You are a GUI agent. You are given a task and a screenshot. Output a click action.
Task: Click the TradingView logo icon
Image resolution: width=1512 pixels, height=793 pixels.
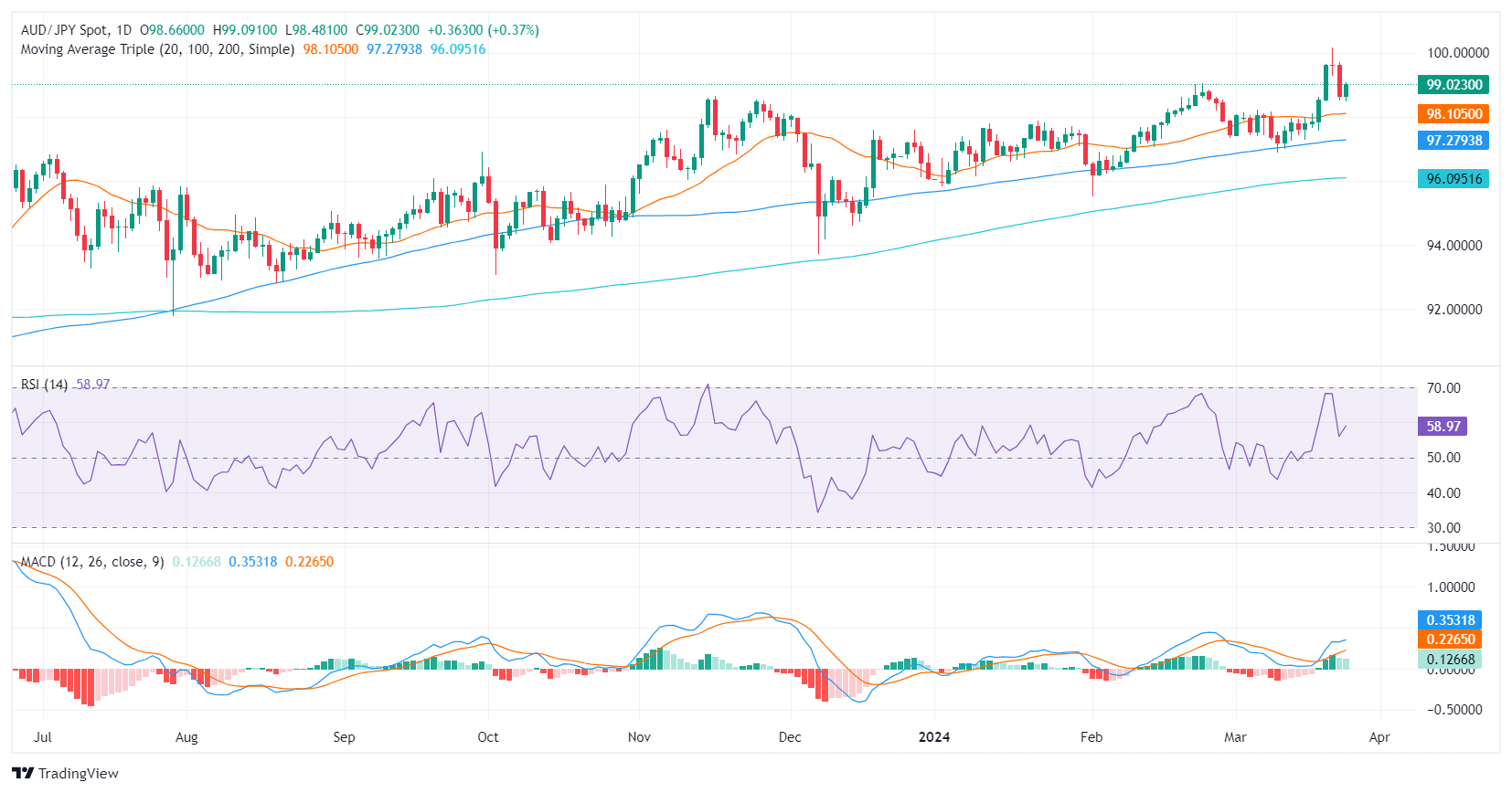pos(23,773)
